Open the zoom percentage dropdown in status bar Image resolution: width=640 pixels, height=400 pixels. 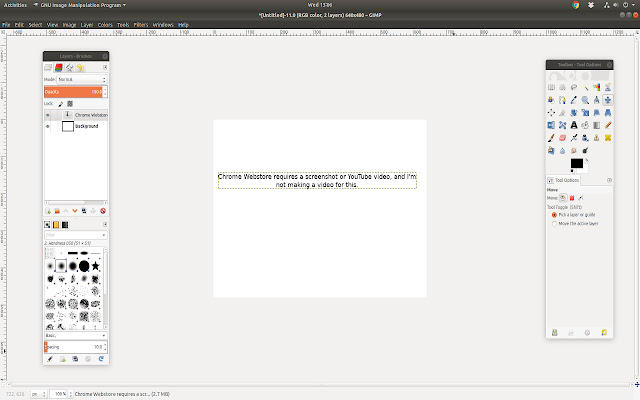pyautogui.click(x=70, y=394)
